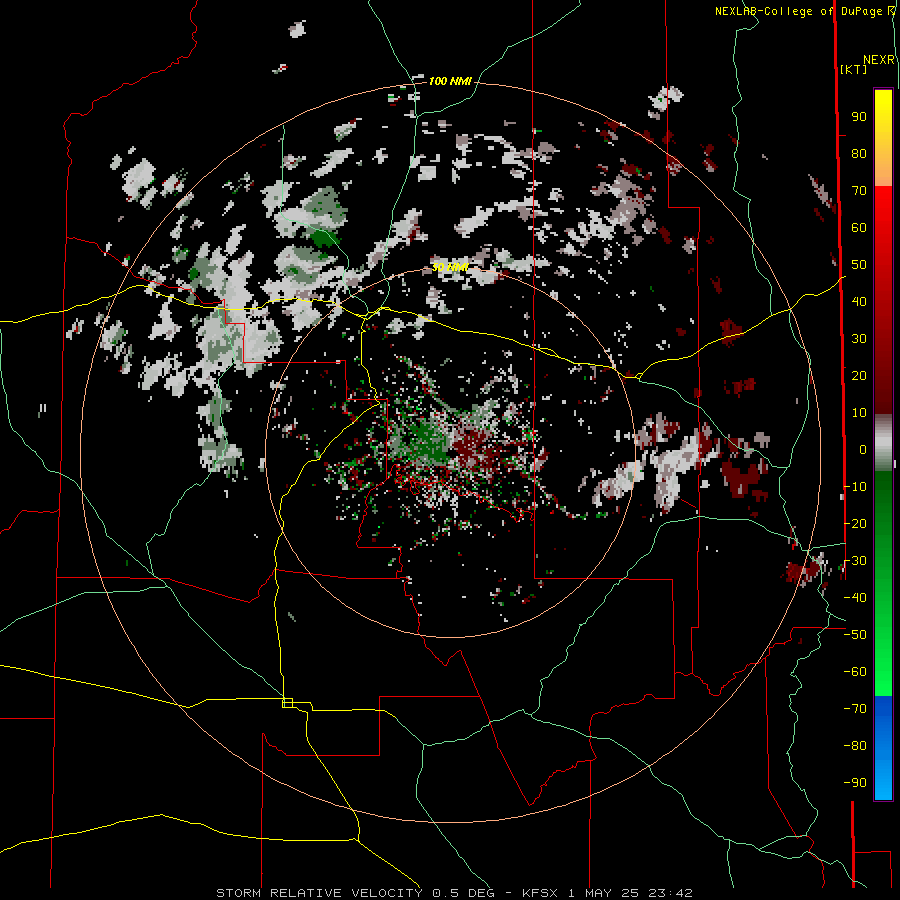Select the 10 value on the velocity scale
Viewport: 900px width, 900px height.
(x=859, y=413)
